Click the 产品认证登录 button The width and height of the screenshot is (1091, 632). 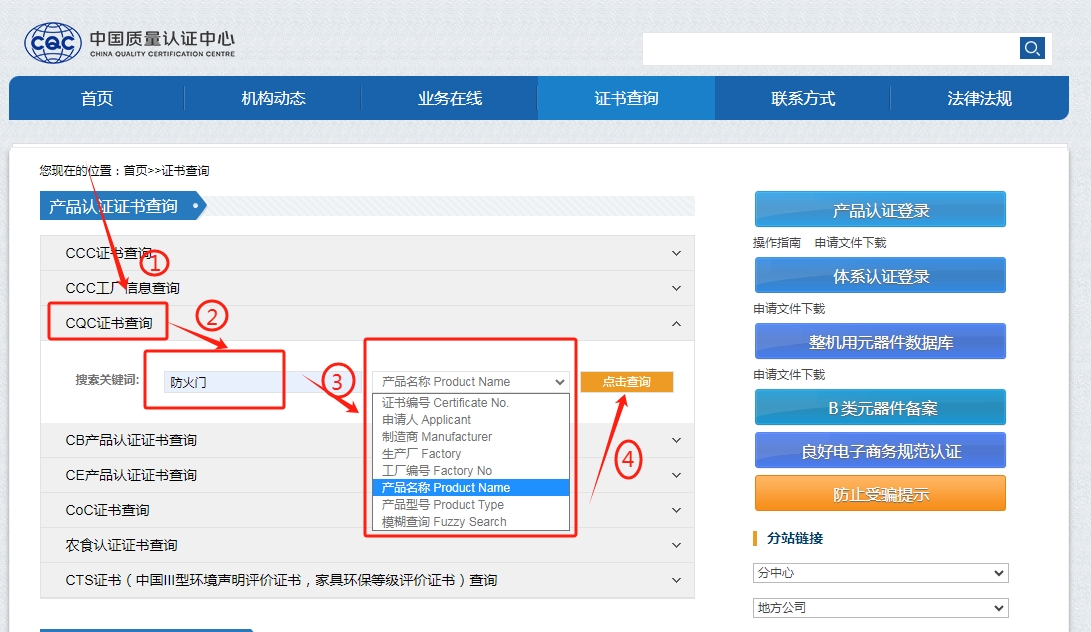(880, 209)
